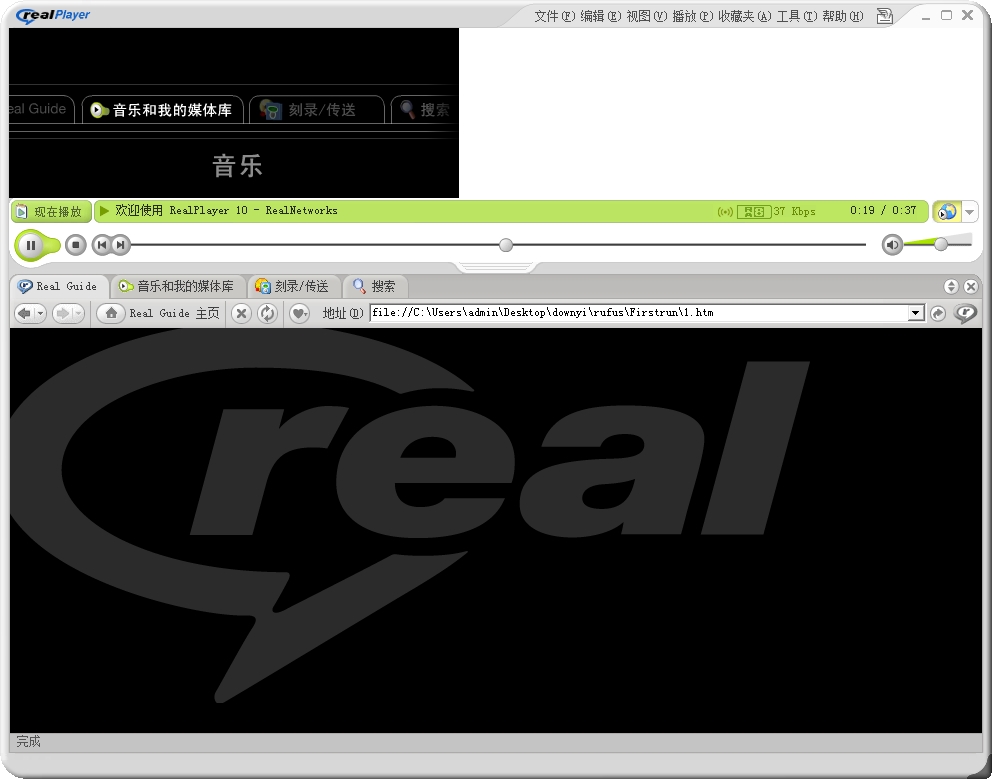This screenshot has width=992, height=779.
Task: Toggle pause on the playing clip
Action: click(x=31, y=244)
